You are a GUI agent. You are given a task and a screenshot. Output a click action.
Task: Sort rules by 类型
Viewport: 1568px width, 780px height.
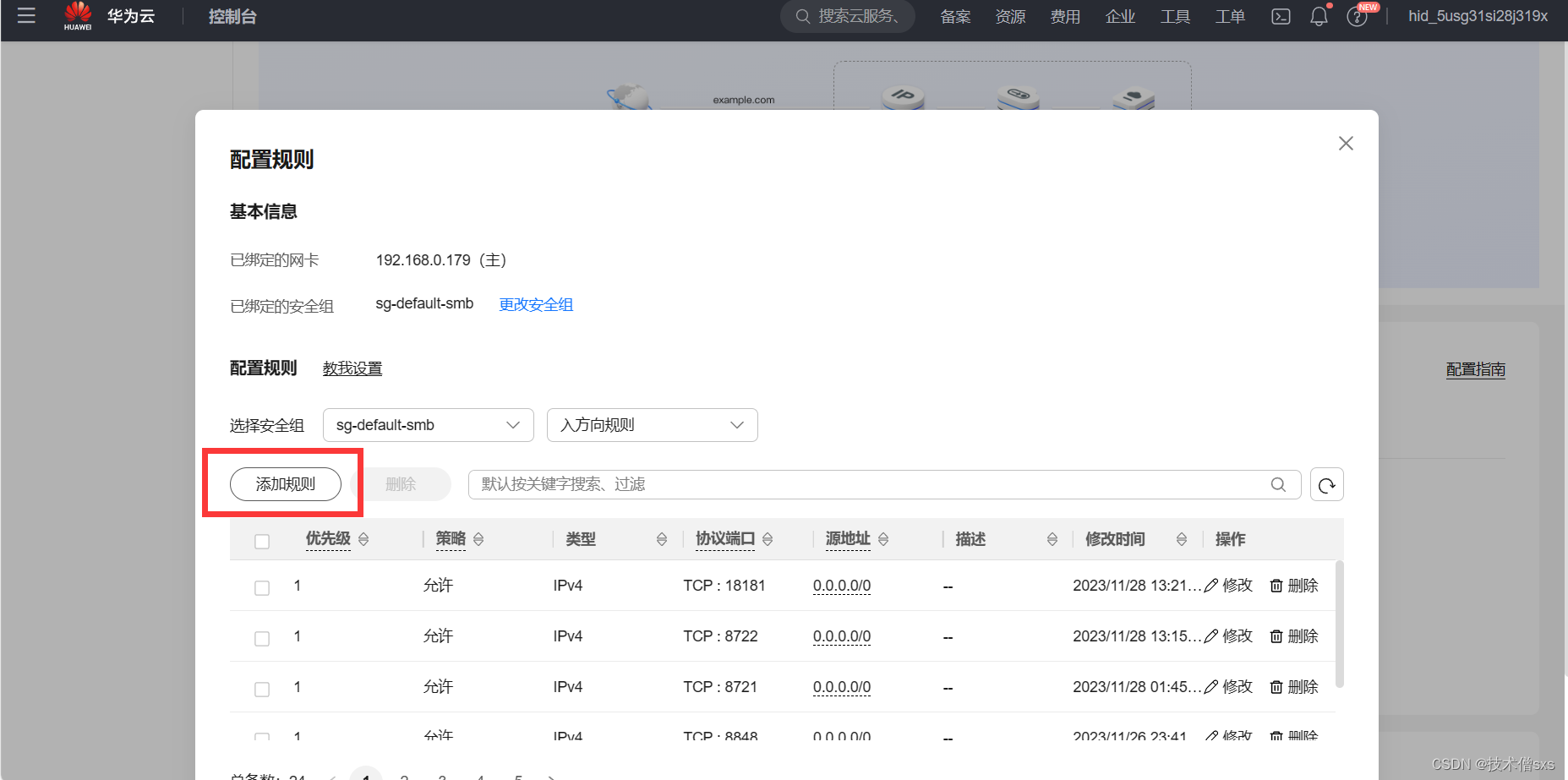click(662, 539)
